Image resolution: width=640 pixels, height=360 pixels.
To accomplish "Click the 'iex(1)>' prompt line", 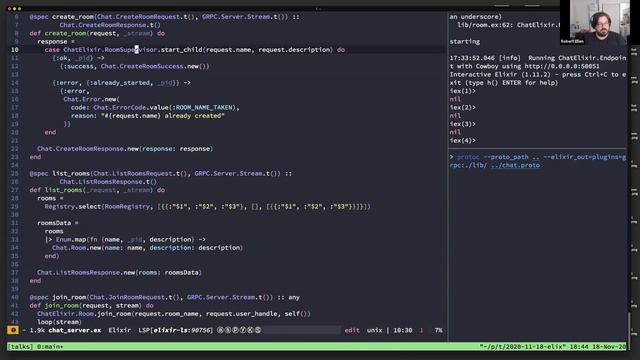I will click(462, 91).
